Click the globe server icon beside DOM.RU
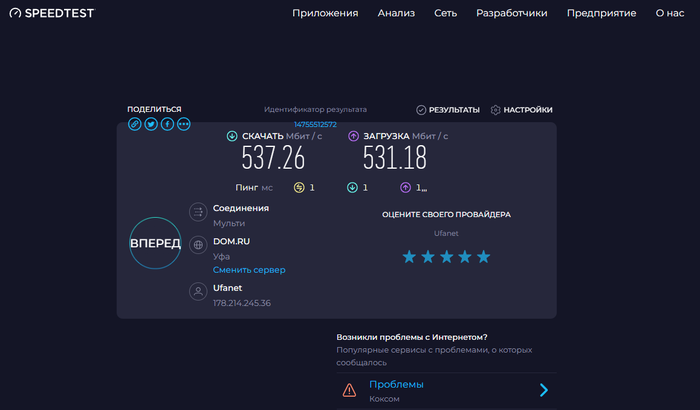This screenshot has height=410, width=700. pos(198,245)
